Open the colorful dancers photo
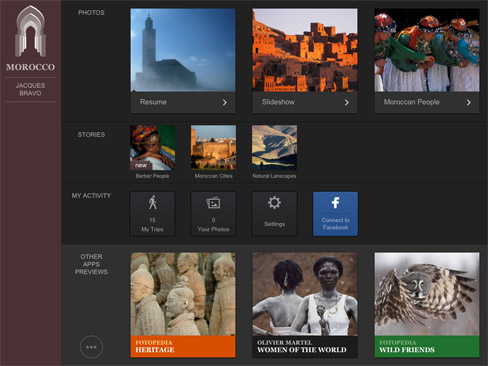Viewport: 488px width, 366px height. [427, 50]
